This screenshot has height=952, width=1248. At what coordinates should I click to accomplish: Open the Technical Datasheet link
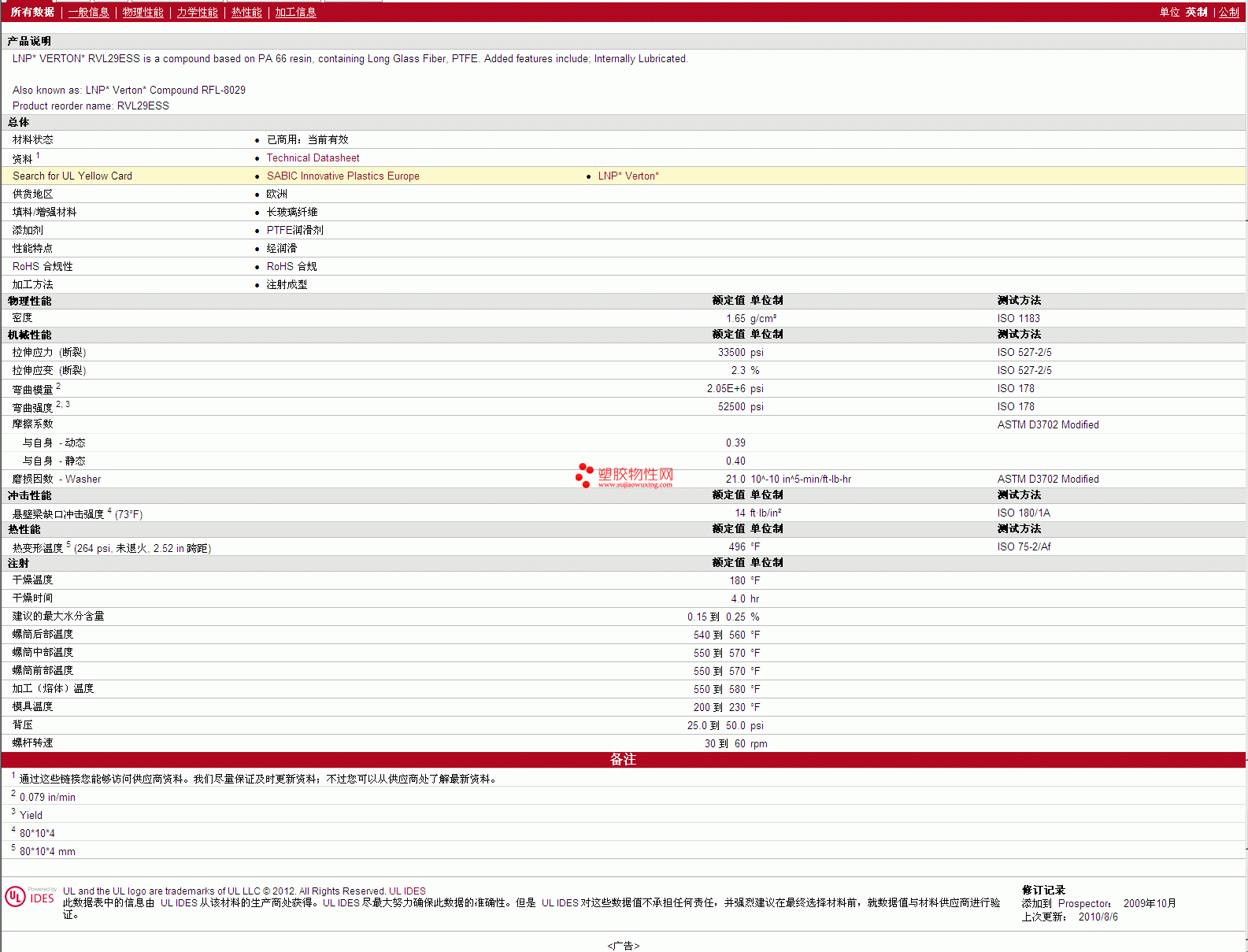(x=313, y=157)
